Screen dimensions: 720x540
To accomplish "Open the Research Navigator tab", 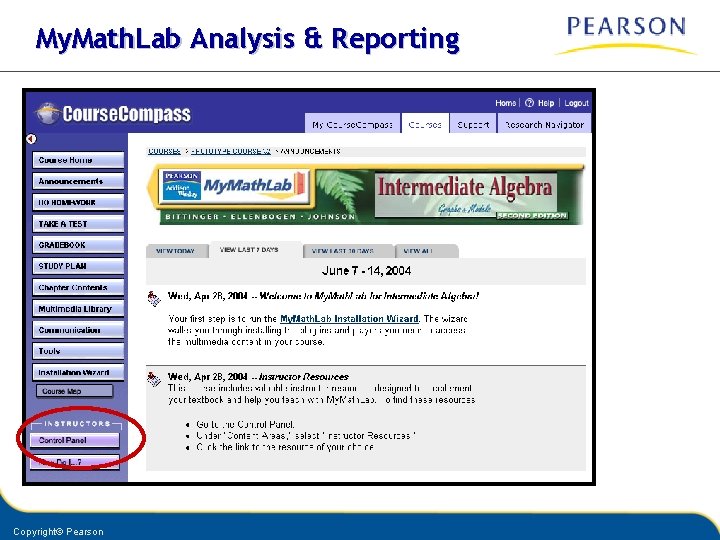I will click(x=544, y=124).
